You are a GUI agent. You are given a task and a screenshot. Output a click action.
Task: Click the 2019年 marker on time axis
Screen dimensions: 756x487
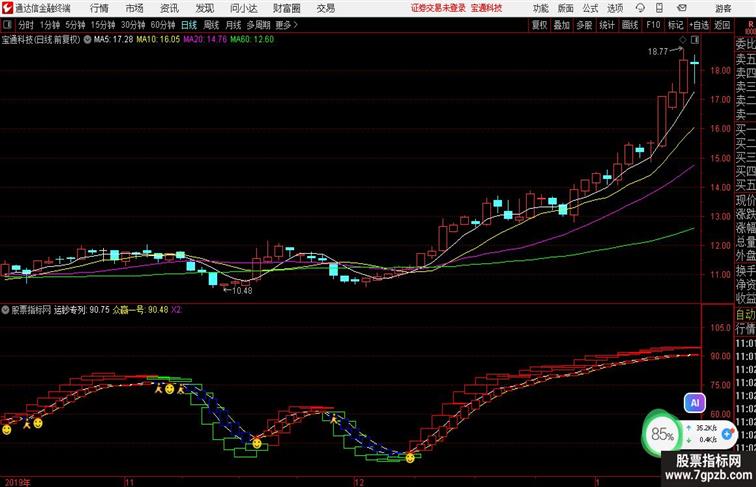[17, 482]
